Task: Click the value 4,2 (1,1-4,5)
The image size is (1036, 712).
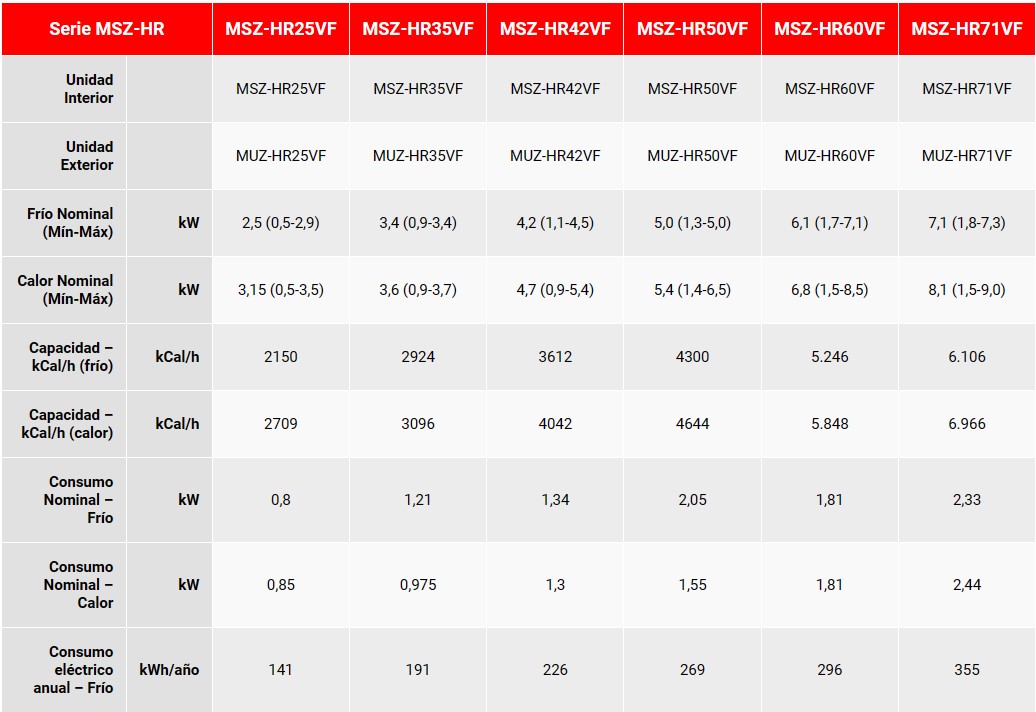Action: pos(555,223)
